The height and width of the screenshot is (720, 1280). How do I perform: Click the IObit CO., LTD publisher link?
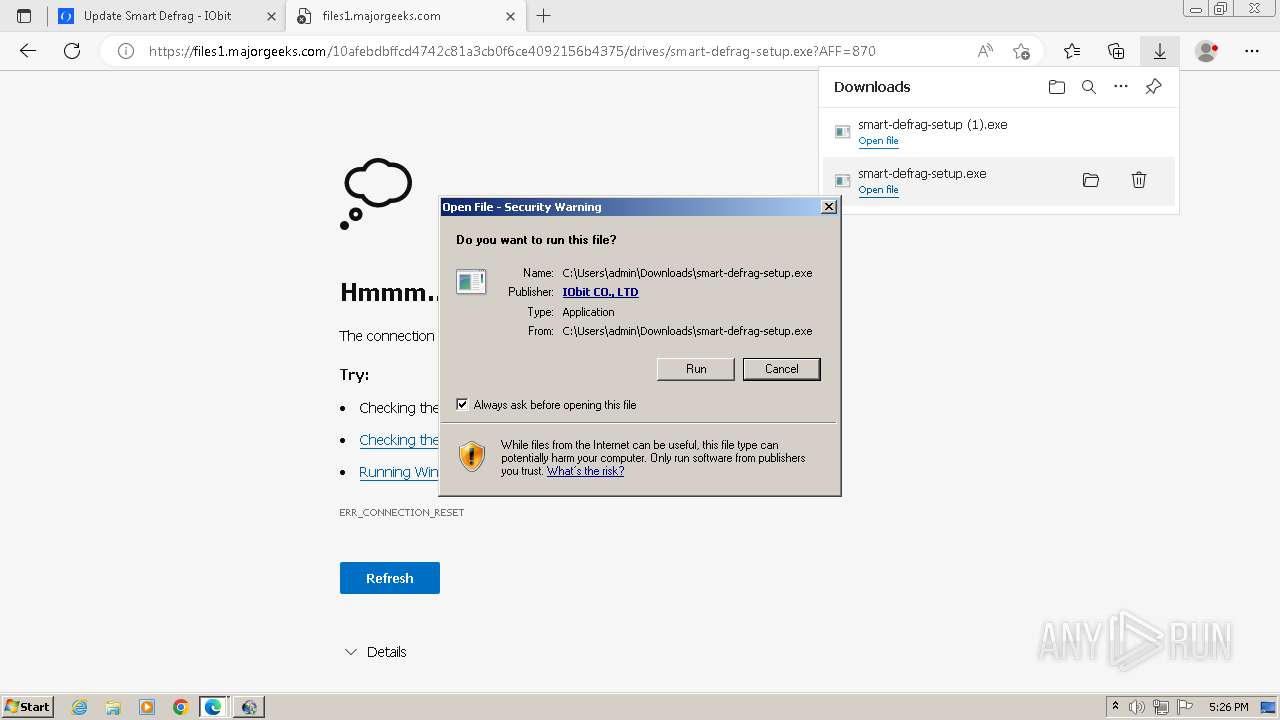600,292
